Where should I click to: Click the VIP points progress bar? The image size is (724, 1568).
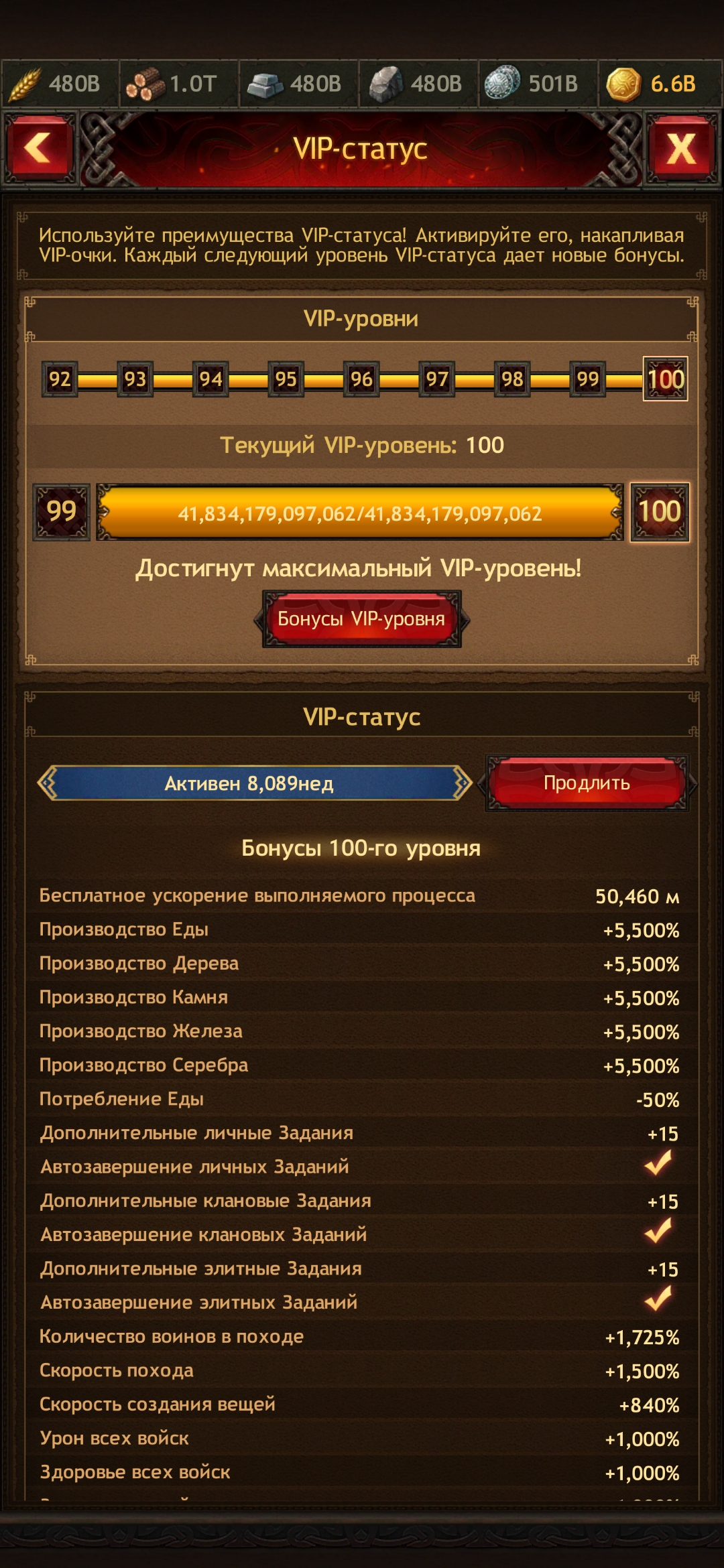point(360,513)
